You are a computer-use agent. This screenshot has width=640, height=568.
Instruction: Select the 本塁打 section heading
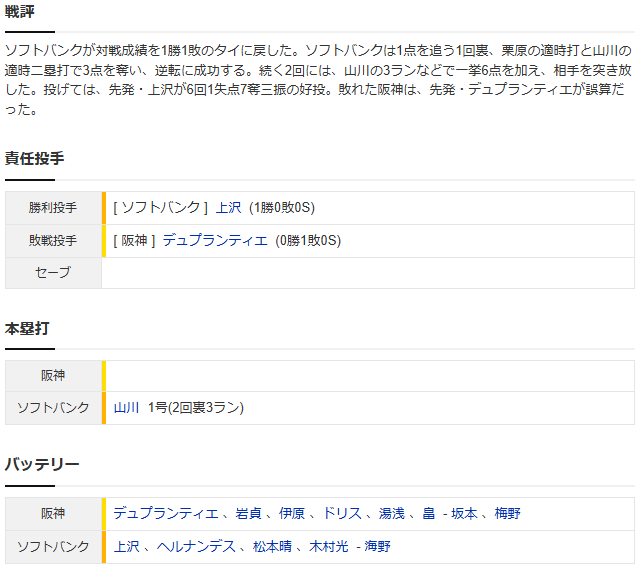[x=27, y=328]
